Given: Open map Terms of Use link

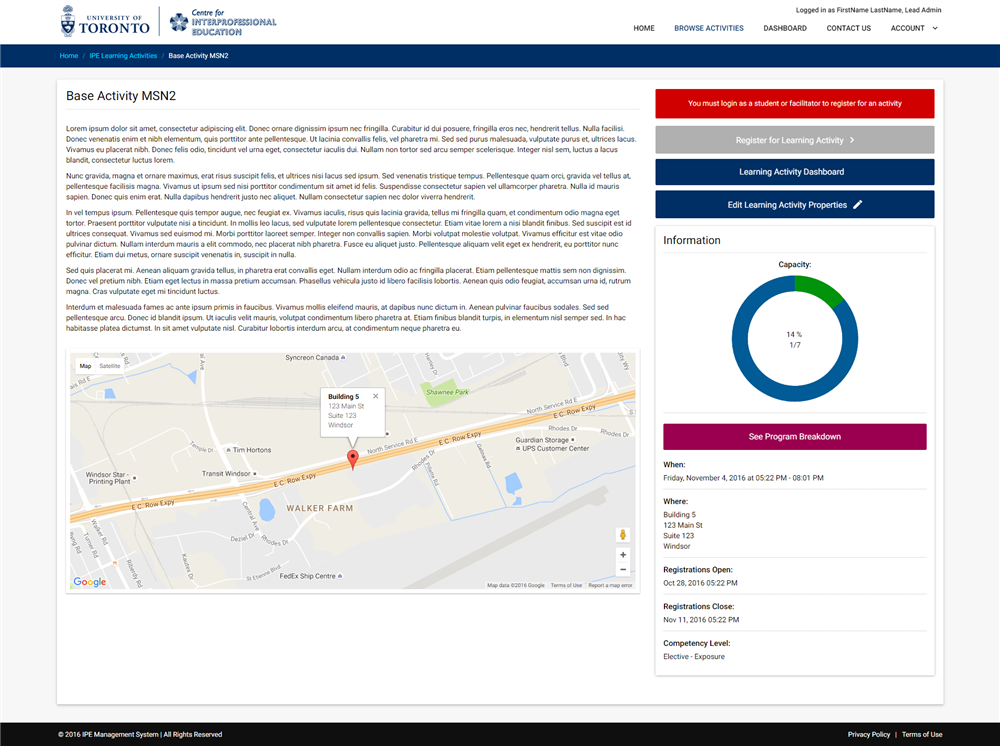Looking at the screenshot, I should coord(566,585).
